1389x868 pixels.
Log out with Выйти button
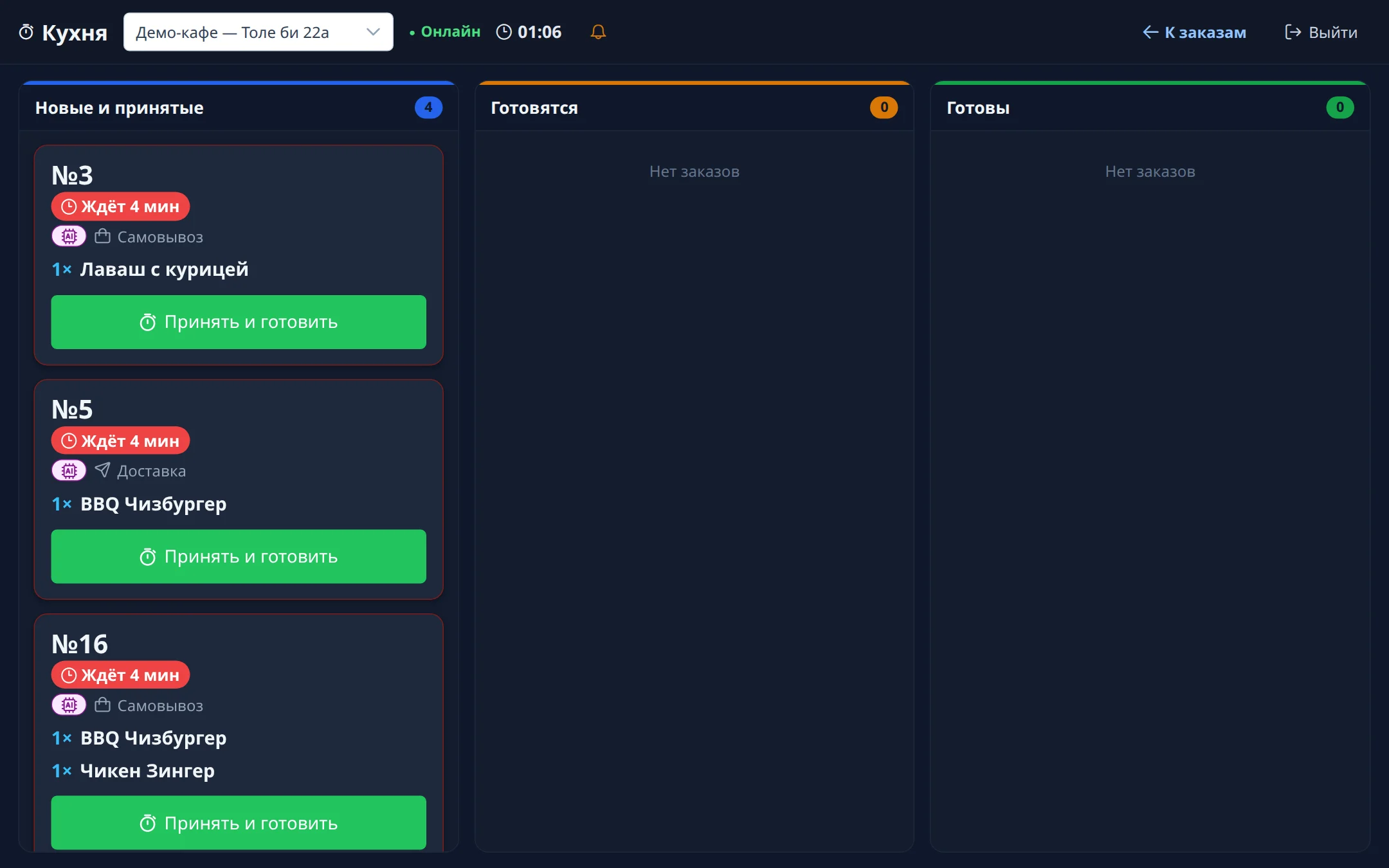(1321, 32)
